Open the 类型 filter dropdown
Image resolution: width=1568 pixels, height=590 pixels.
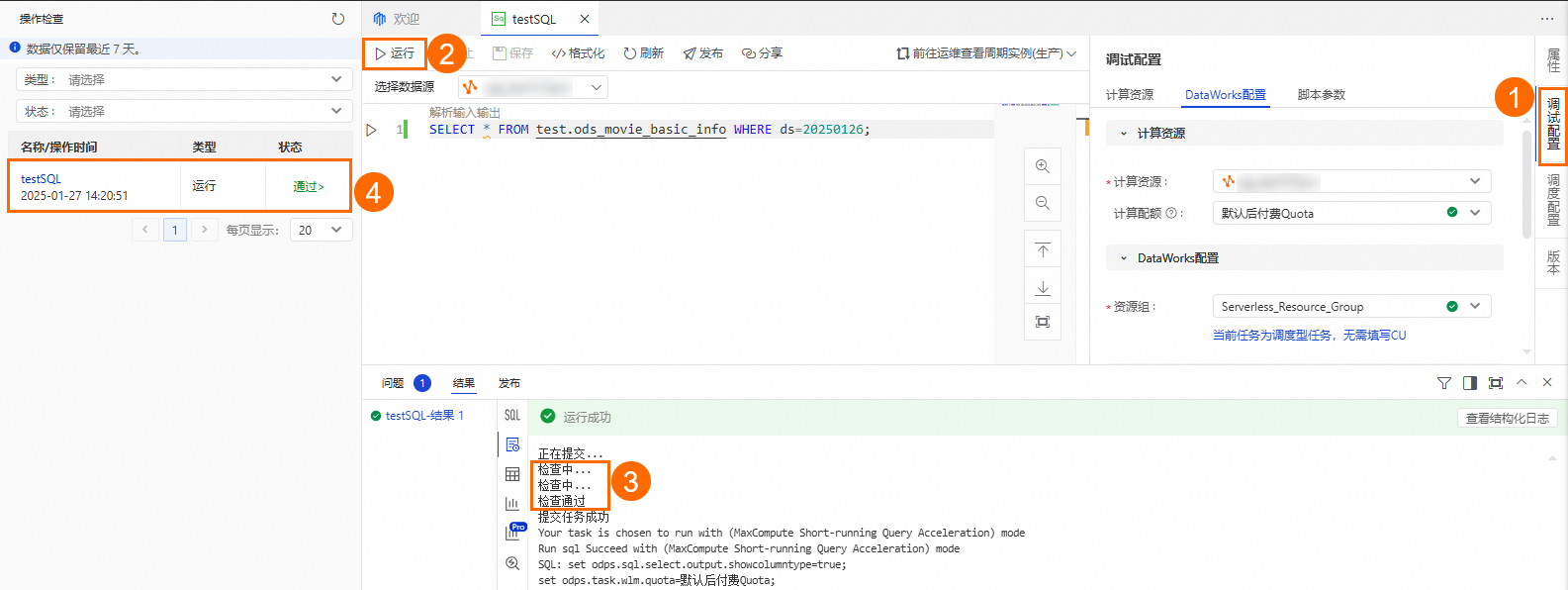tap(184, 79)
